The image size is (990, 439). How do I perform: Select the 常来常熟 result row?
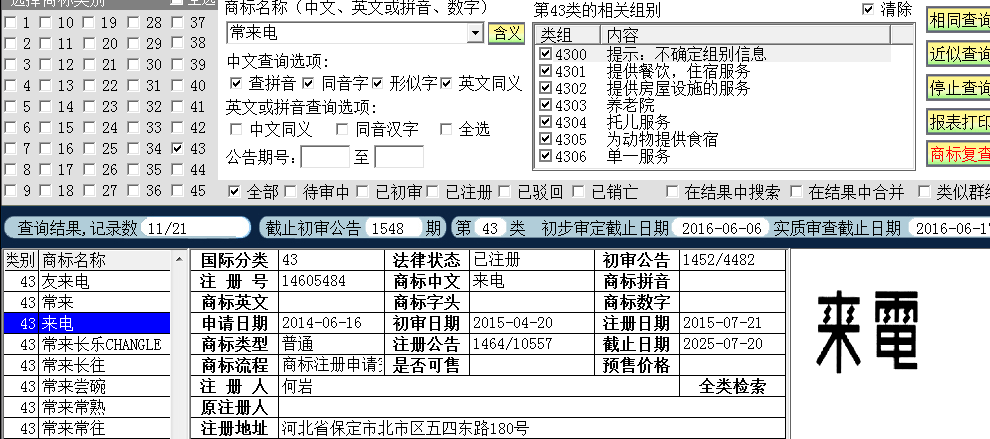(87, 407)
